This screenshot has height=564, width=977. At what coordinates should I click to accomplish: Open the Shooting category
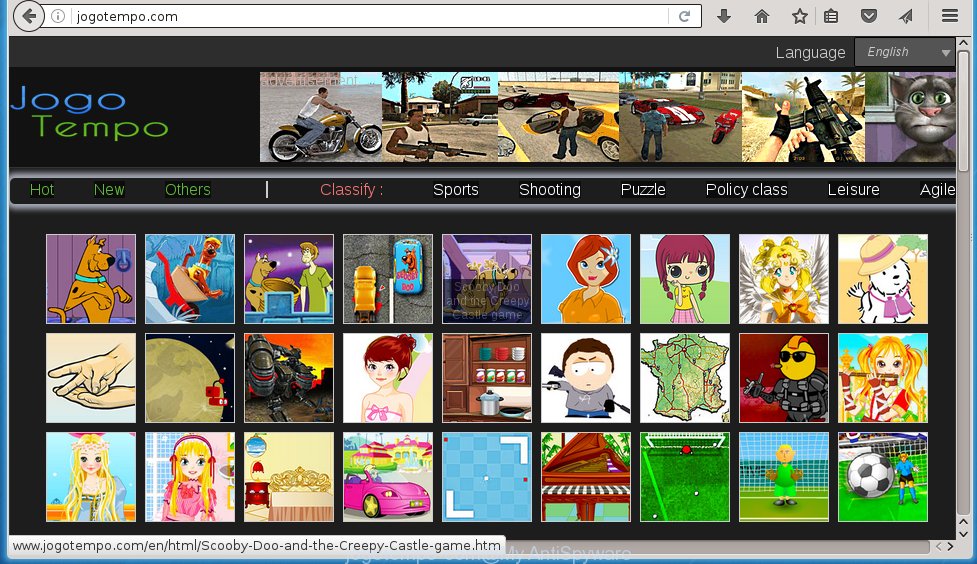click(550, 189)
